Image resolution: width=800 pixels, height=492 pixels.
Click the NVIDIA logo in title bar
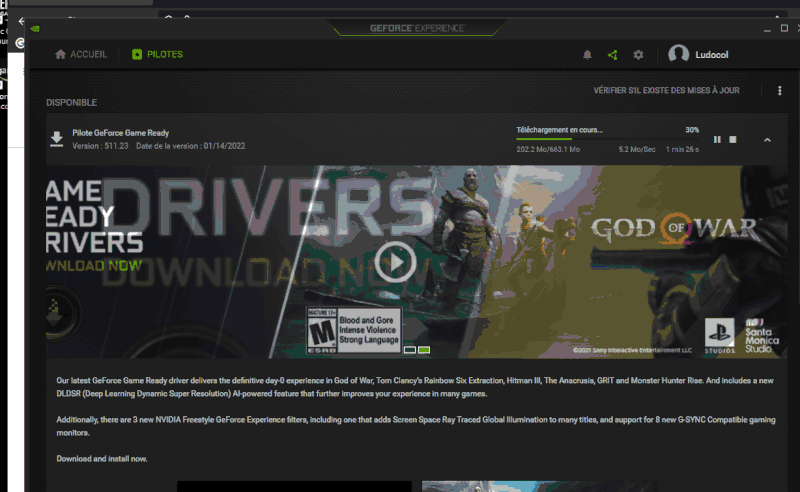(x=35, y=29)
